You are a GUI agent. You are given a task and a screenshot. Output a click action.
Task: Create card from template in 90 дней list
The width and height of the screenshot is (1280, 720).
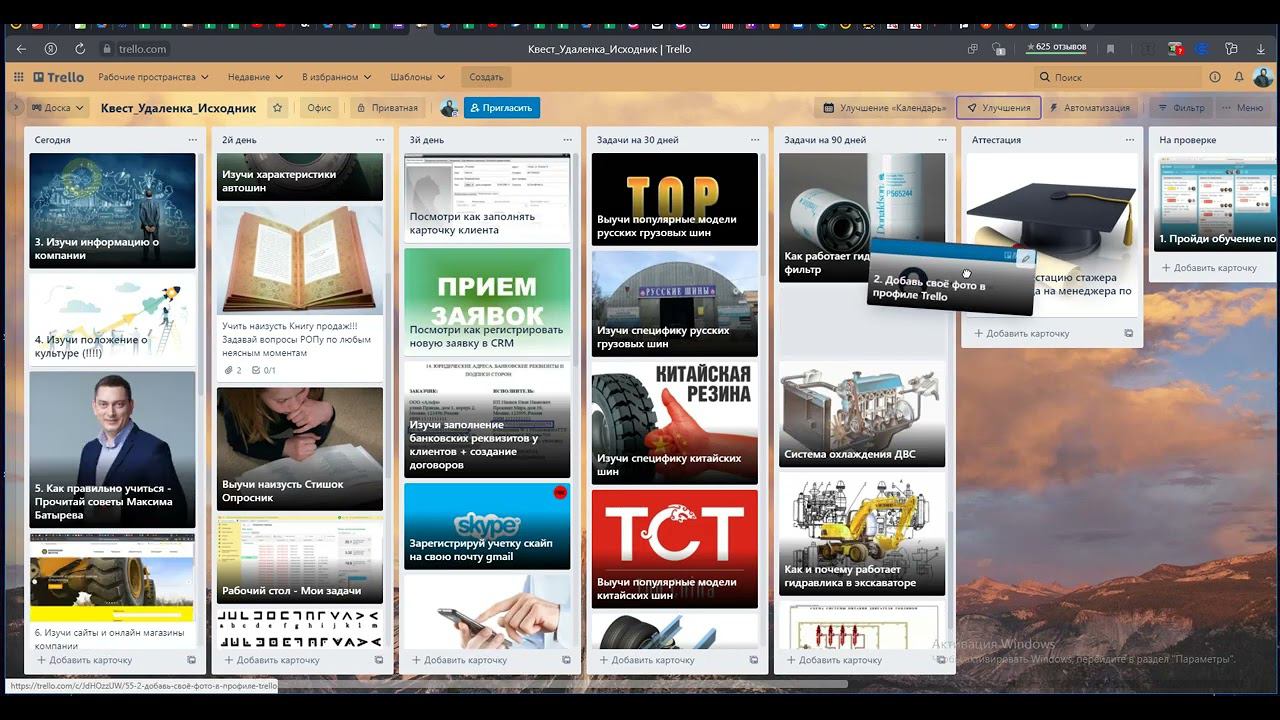click(x=941, y=660)
